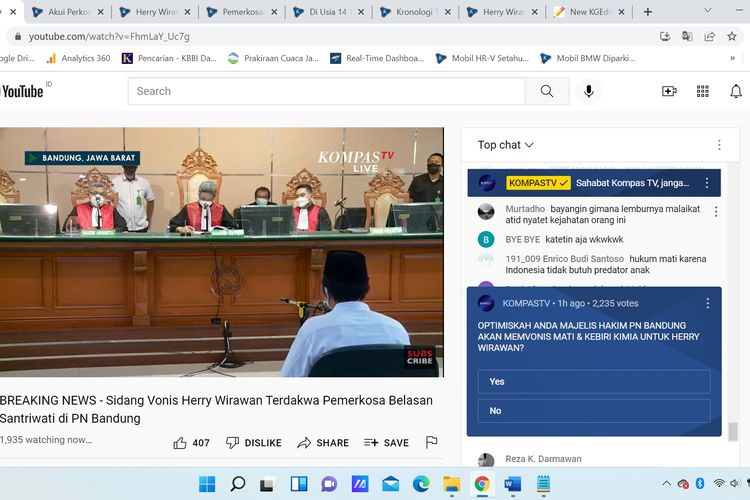Switch to the Kronologi tab
Image resolution: width=750 pixels, height=500 pixels.
415,12
